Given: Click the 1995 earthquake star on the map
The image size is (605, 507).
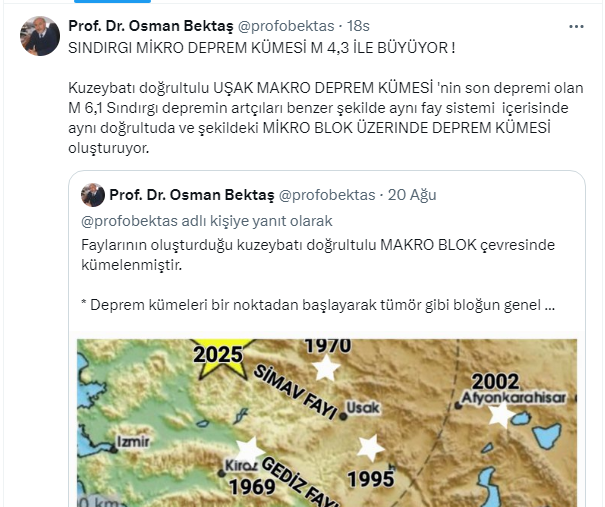Looking at the screenshot, I should [370, 449].
